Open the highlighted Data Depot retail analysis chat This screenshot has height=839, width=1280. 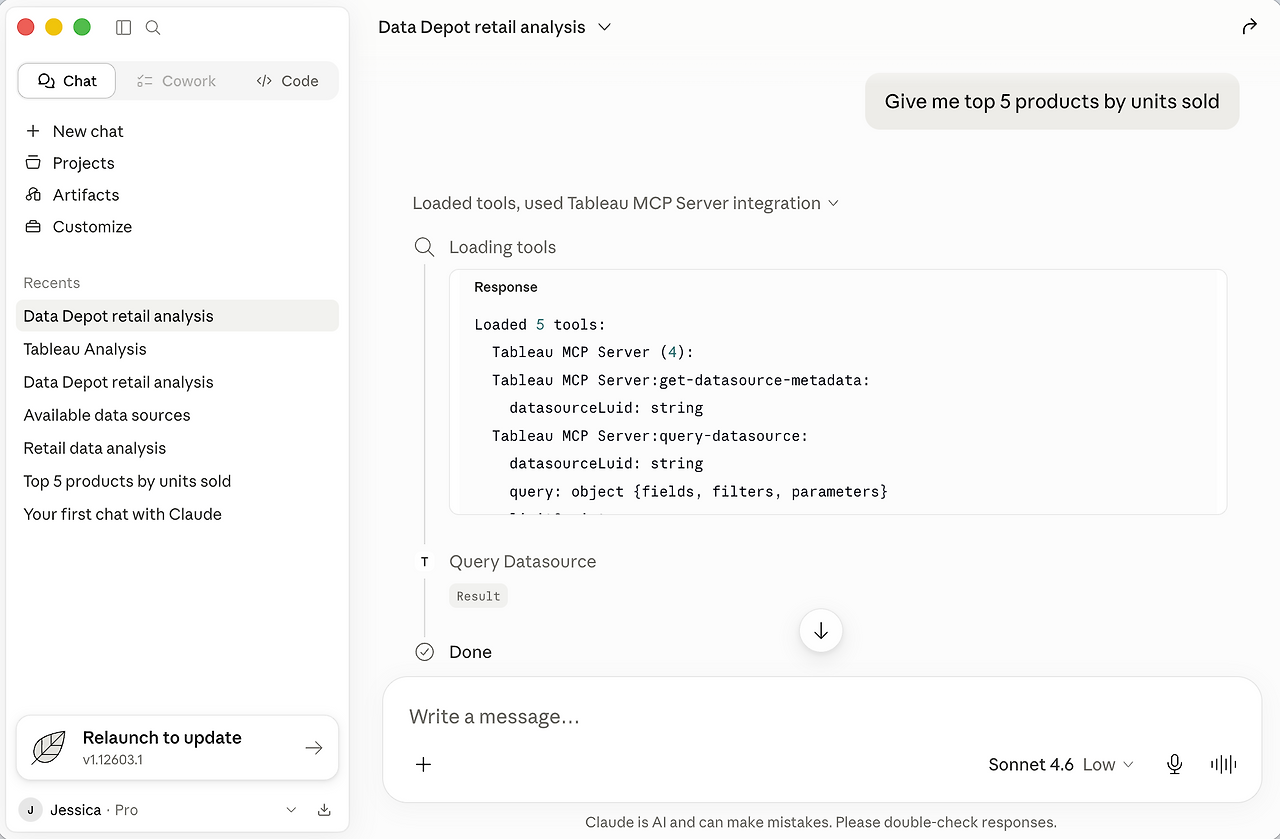178,316
